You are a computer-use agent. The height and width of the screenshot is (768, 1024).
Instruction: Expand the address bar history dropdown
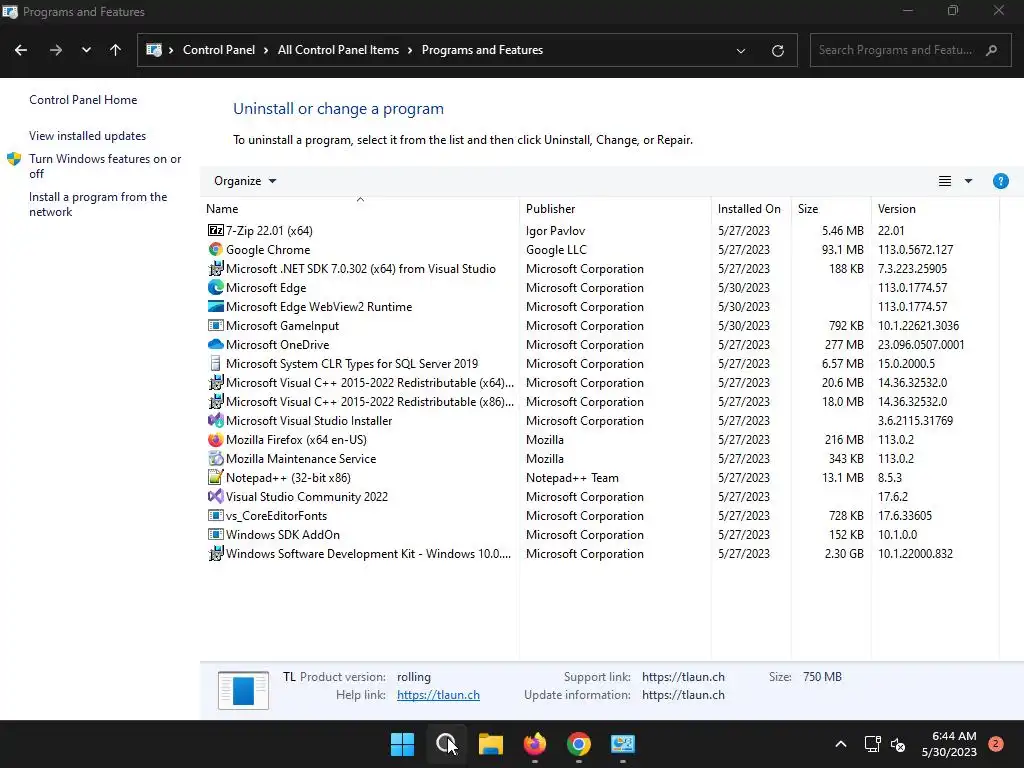point(741,50)
